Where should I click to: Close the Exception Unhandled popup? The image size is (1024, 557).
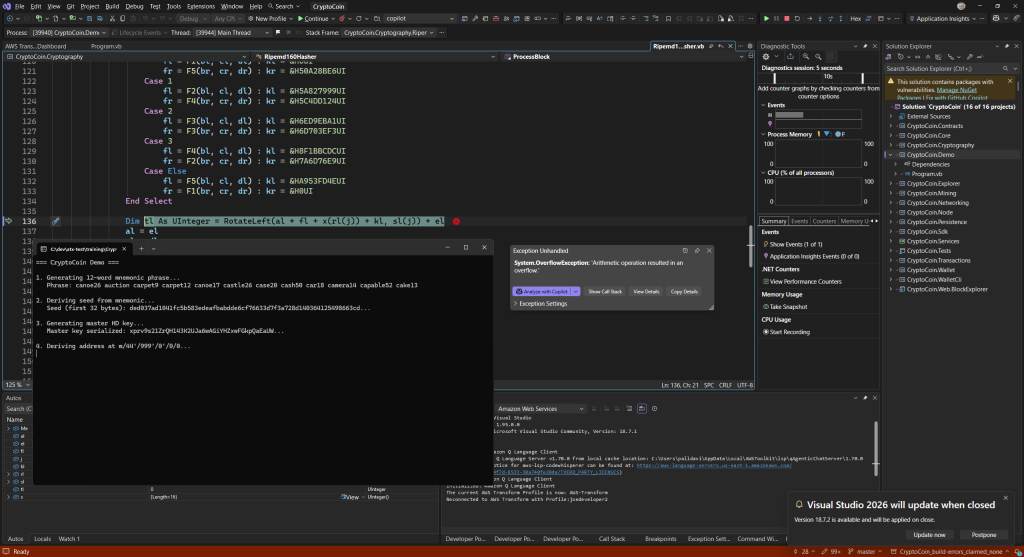pyautogui.click(x=709, y=251)
